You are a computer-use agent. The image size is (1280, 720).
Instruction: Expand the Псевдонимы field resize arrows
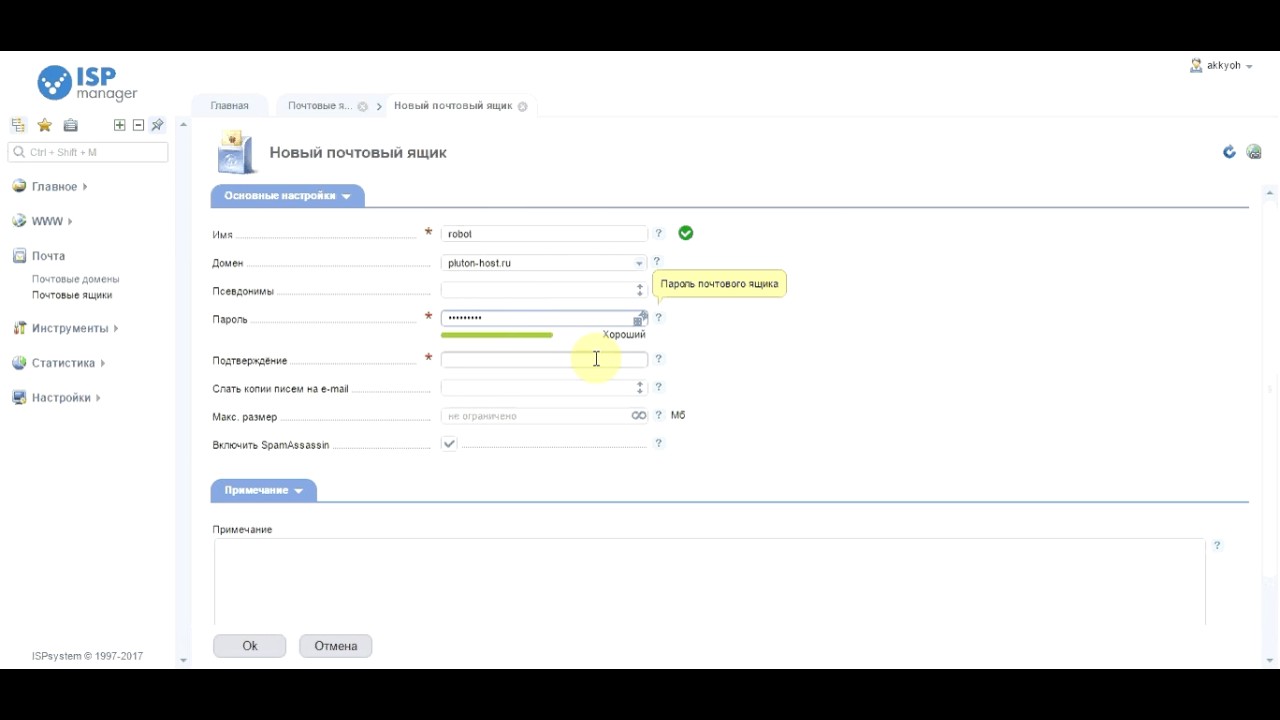point(640,290)
